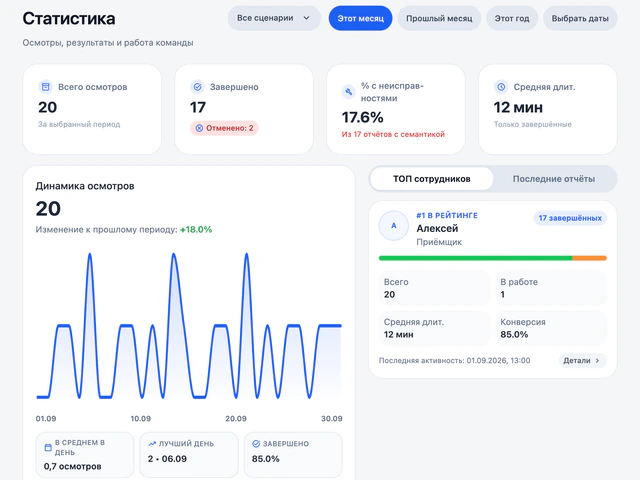Click the 'Всего 20' employee stat cell
The width and height of the screenshot is (640, 480).
pyautogui.click(x=434, y=288)
